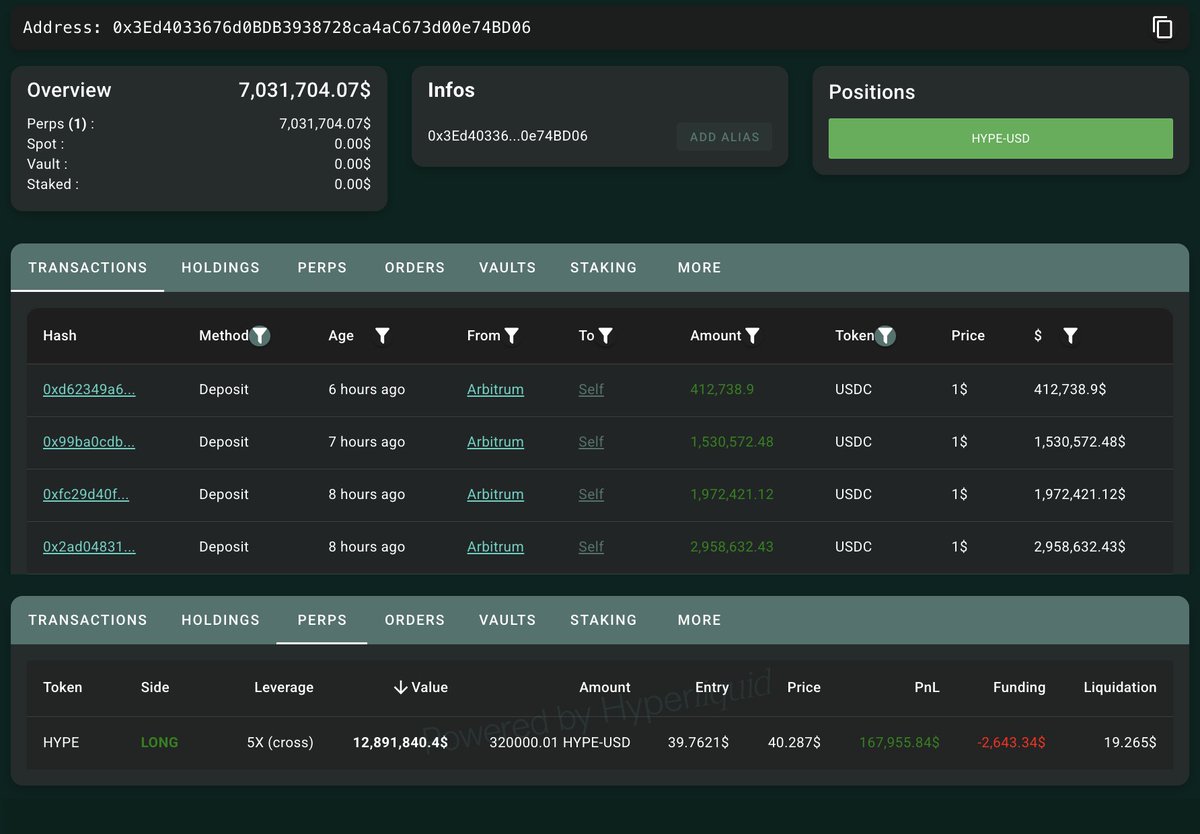Viewport: 1200px width, 834px height.
Task: Click the current price 40.287$
Action: (x=794, y=743)
